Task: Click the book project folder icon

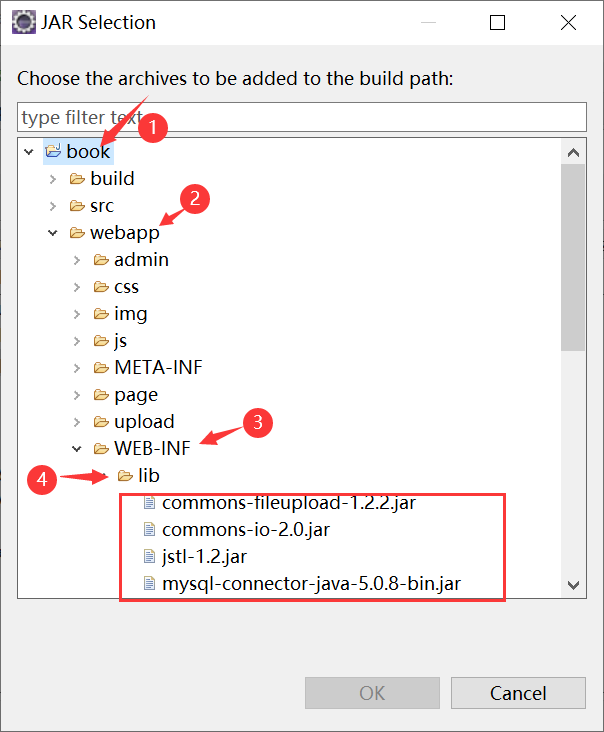Action: 53,152
